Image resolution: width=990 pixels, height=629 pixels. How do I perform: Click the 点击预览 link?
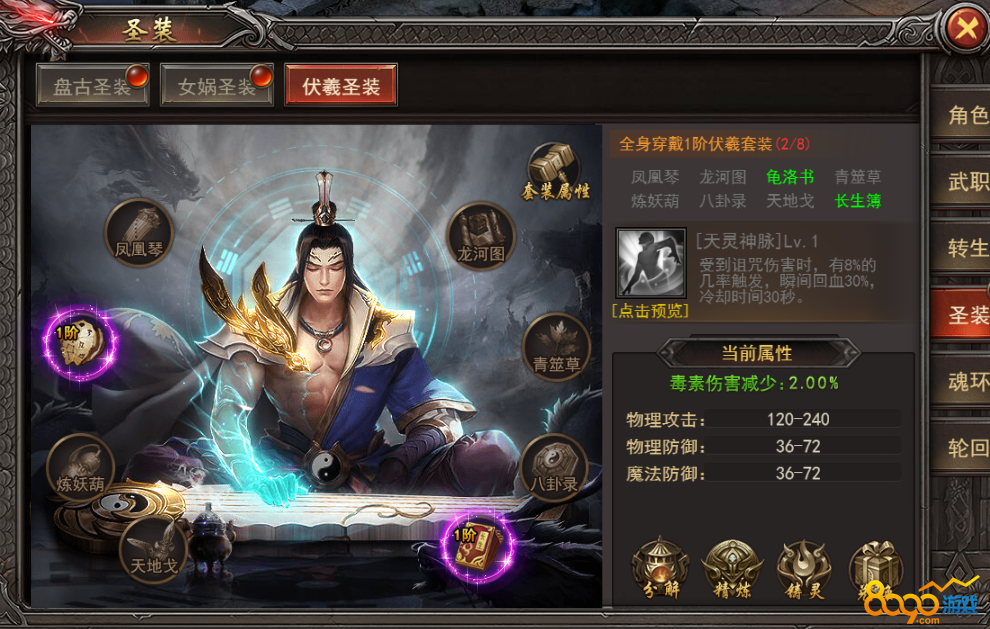[650, 311]
